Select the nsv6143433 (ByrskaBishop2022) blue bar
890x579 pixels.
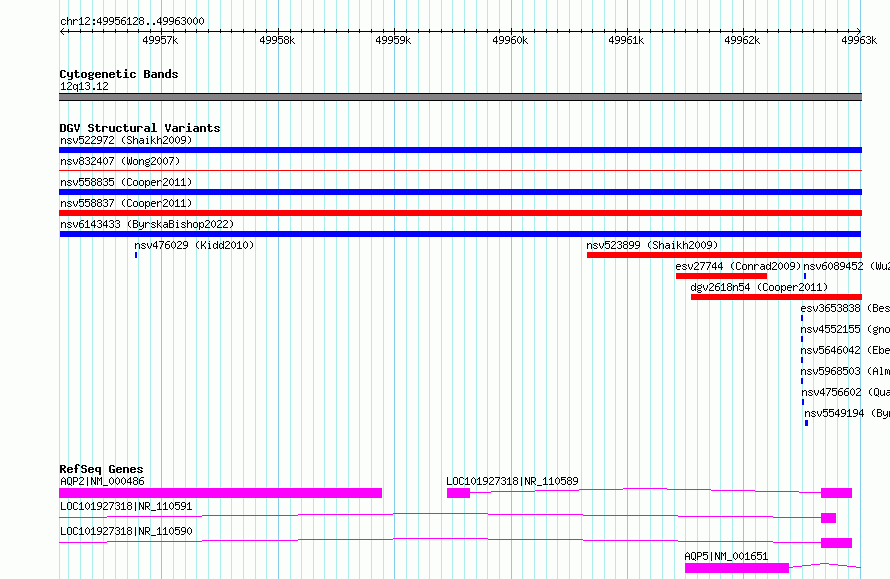tap(460, 234)
